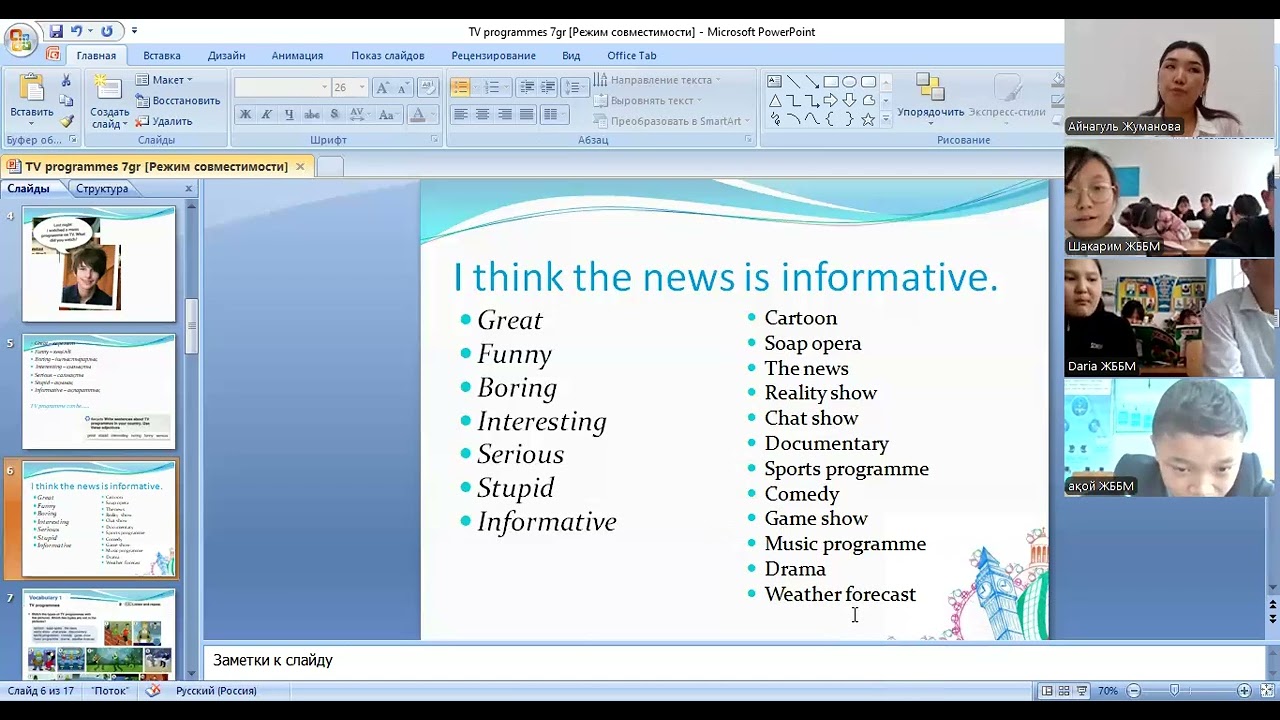Open the round Office button menu
The height and width of the screenshot is (720, 1280).
pos(20,40)
